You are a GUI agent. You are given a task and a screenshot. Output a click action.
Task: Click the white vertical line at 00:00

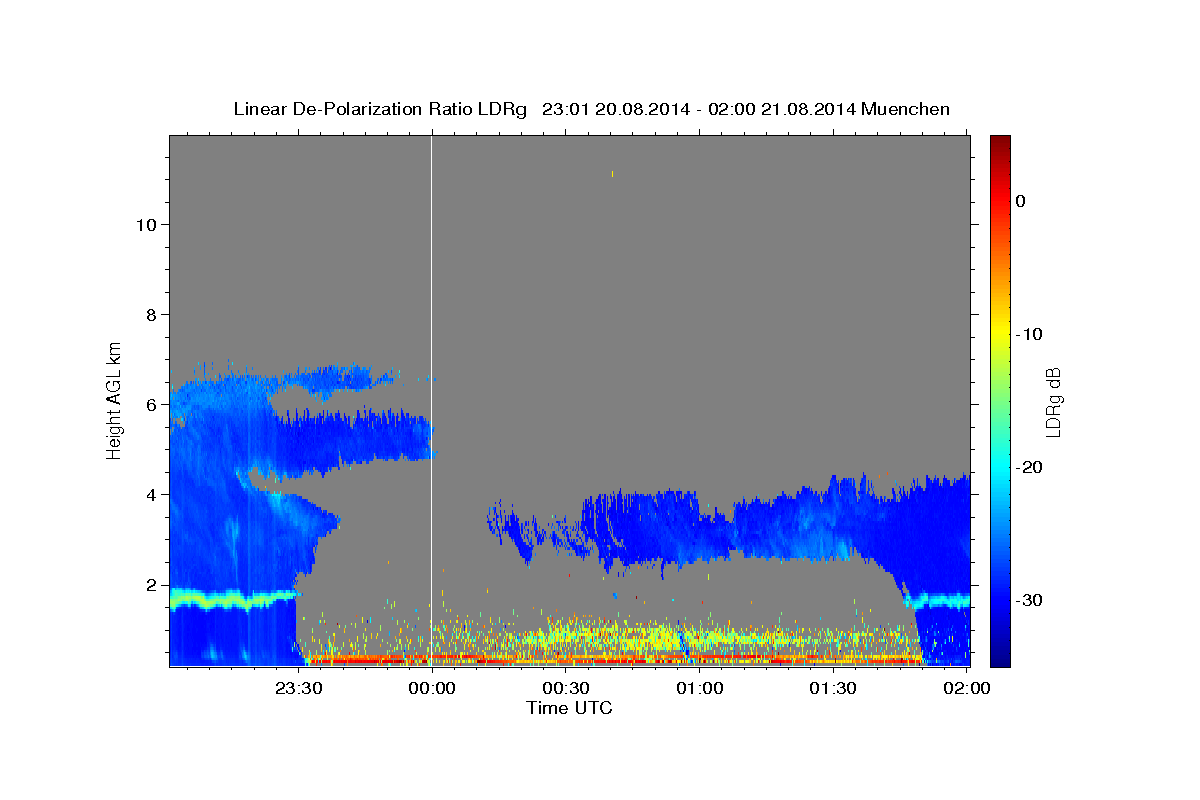[x=431, y=400]
